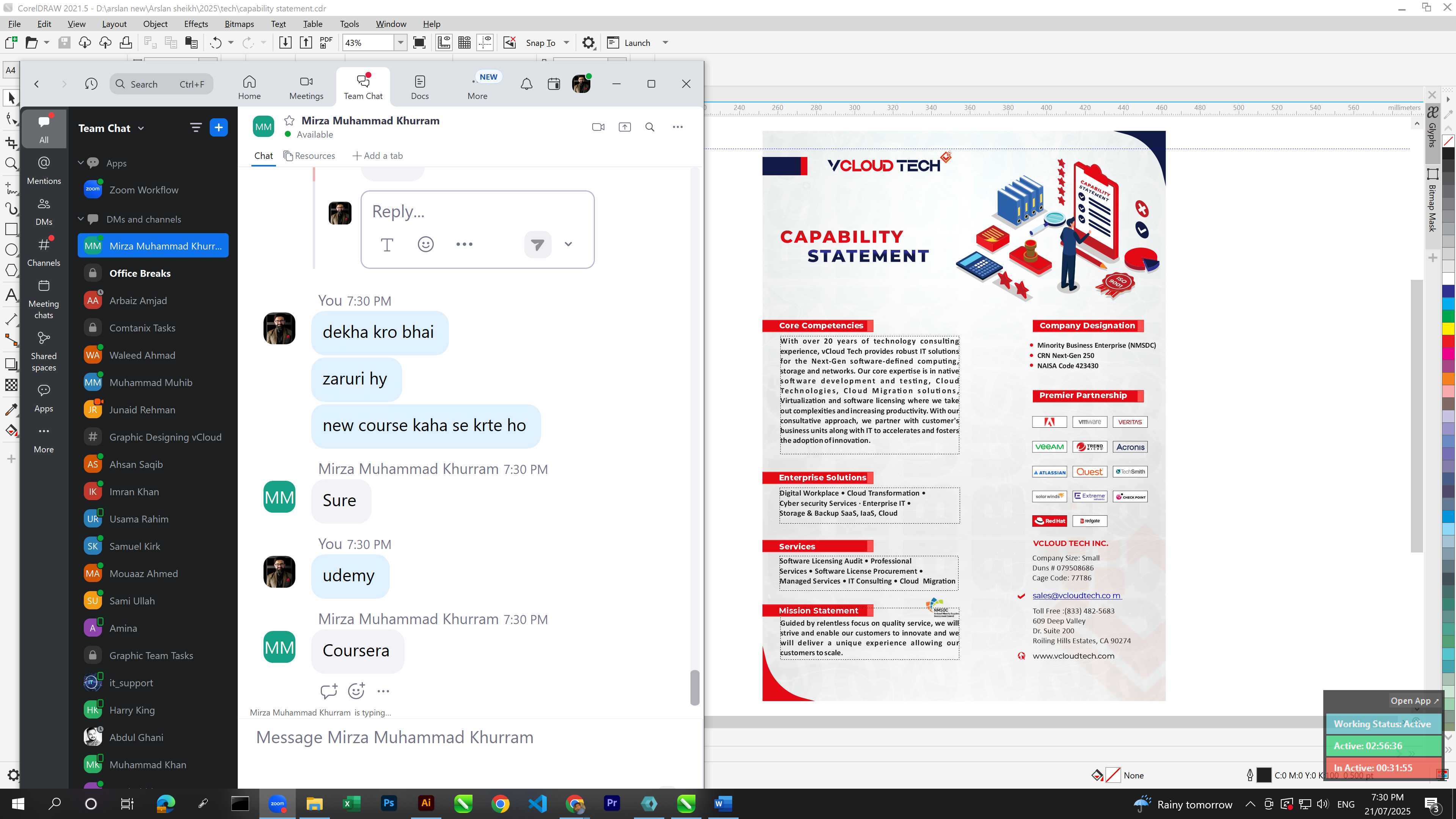1456x819 pixels.
Task: Open Mentions in Zoom sidebar
Action: coord(44,170)
